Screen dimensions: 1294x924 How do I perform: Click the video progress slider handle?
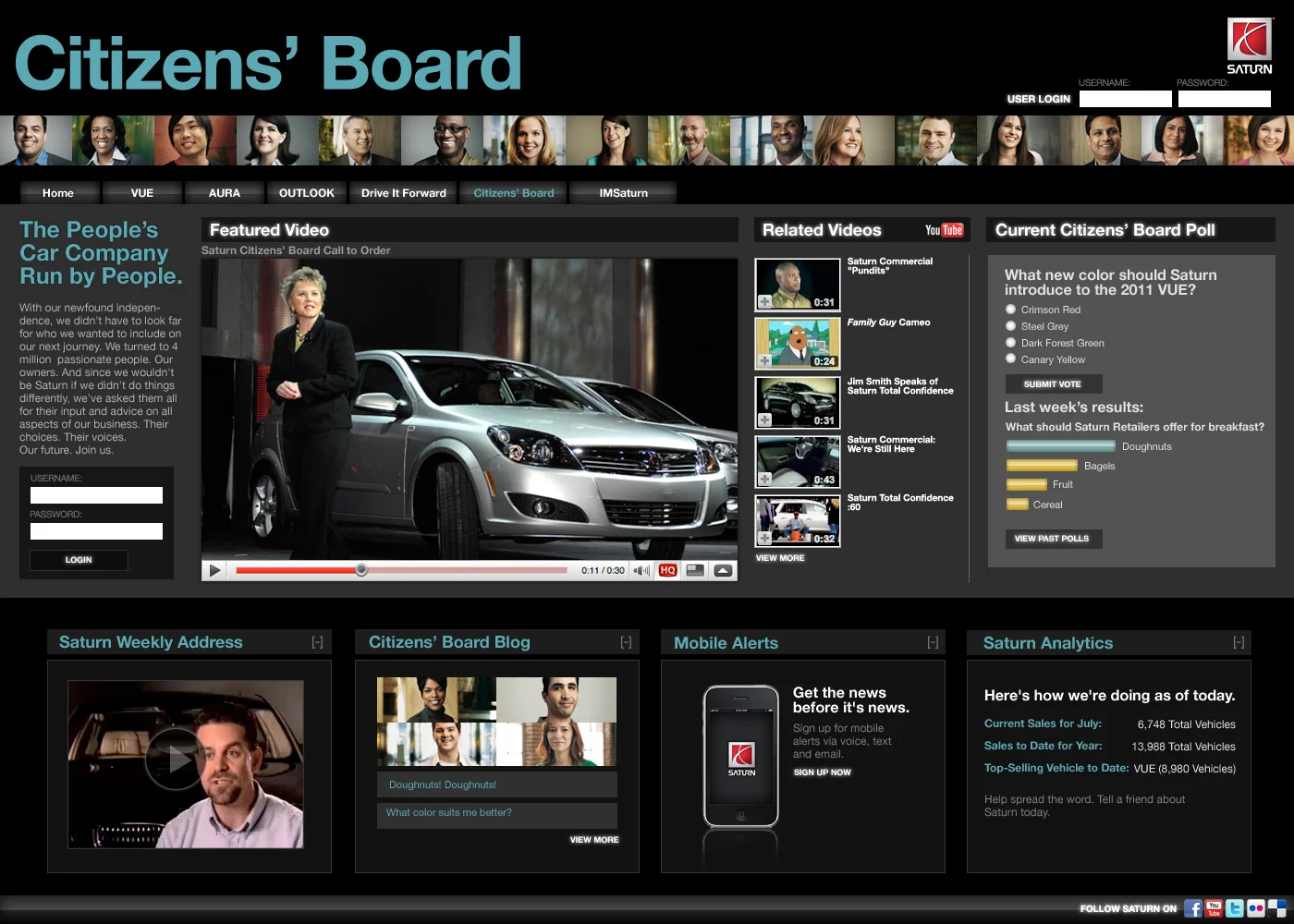click(x=361, y=570)
